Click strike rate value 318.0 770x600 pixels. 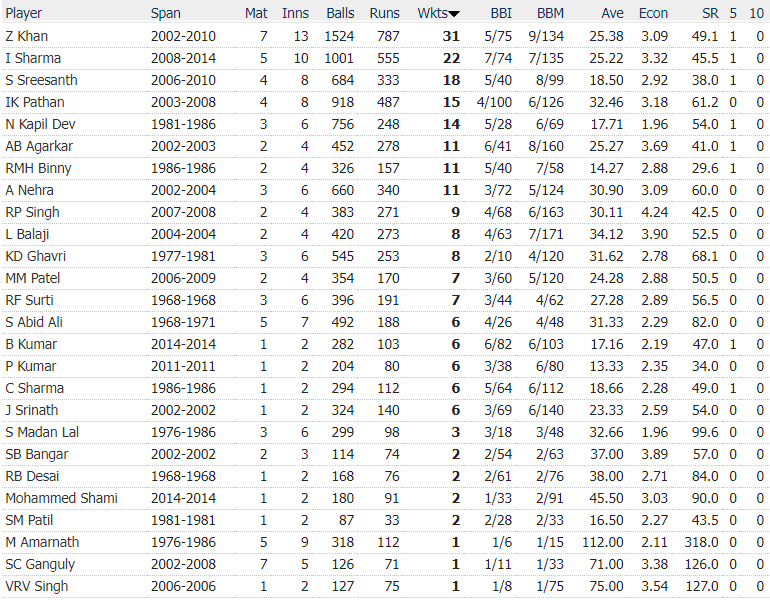click(x=701, y=542)
